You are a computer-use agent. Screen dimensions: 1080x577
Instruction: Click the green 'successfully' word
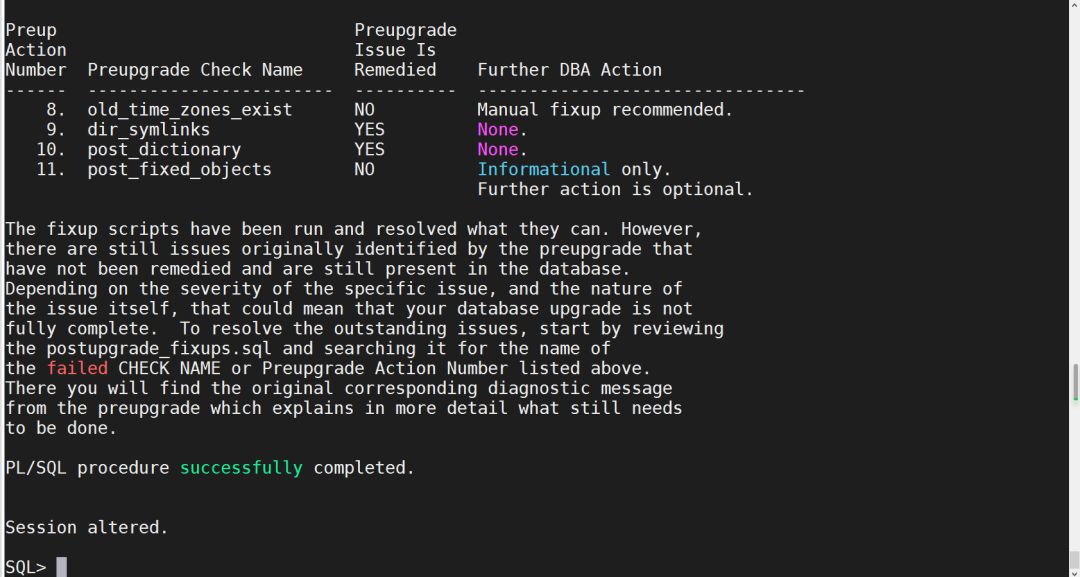[x=241, y=468]
